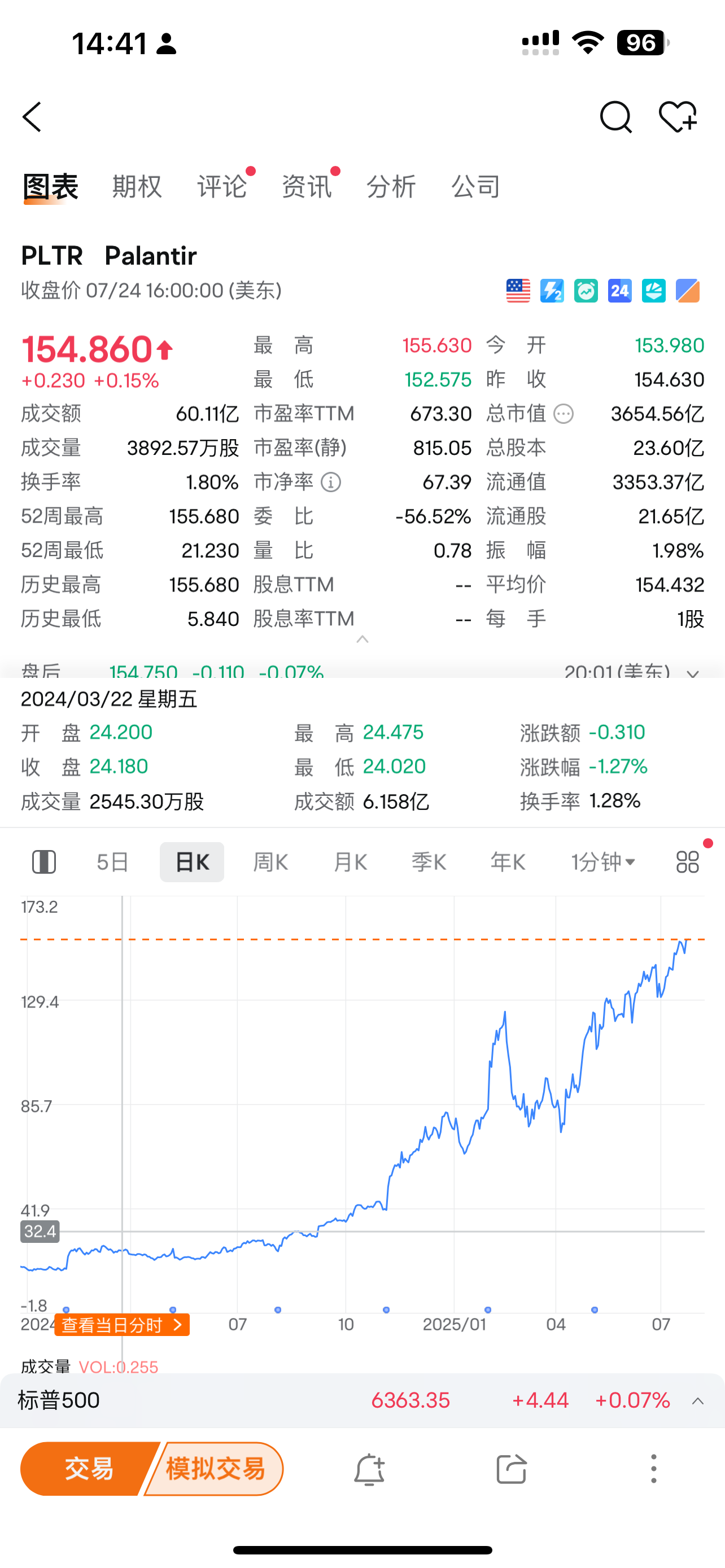Tap the 成交量 VOL:0.255 indicator label
Screen dimensions: 725x1568
pos(89,1367)
